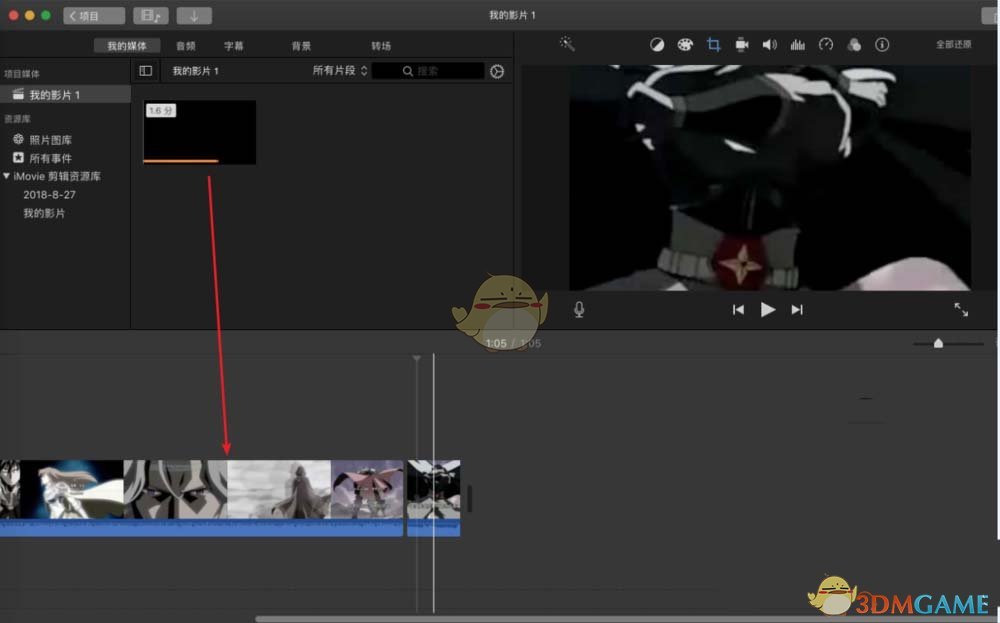This screenshot has height=623, width=1000.
Task: Open clip filter and audio effects icon
Action: pyautogui.click(x=854, y=45)
